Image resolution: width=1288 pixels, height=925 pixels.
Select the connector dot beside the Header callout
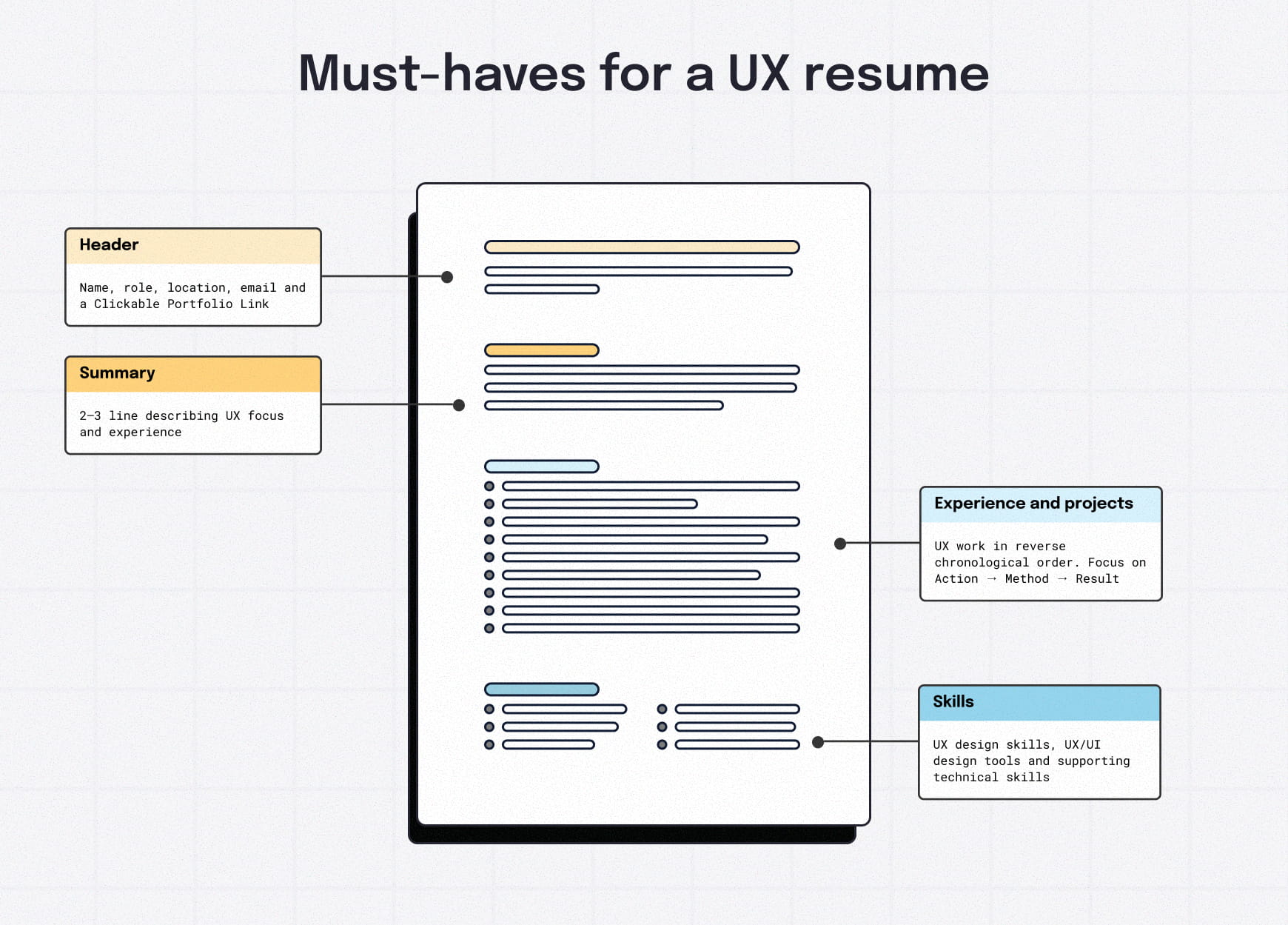point(447,276)
